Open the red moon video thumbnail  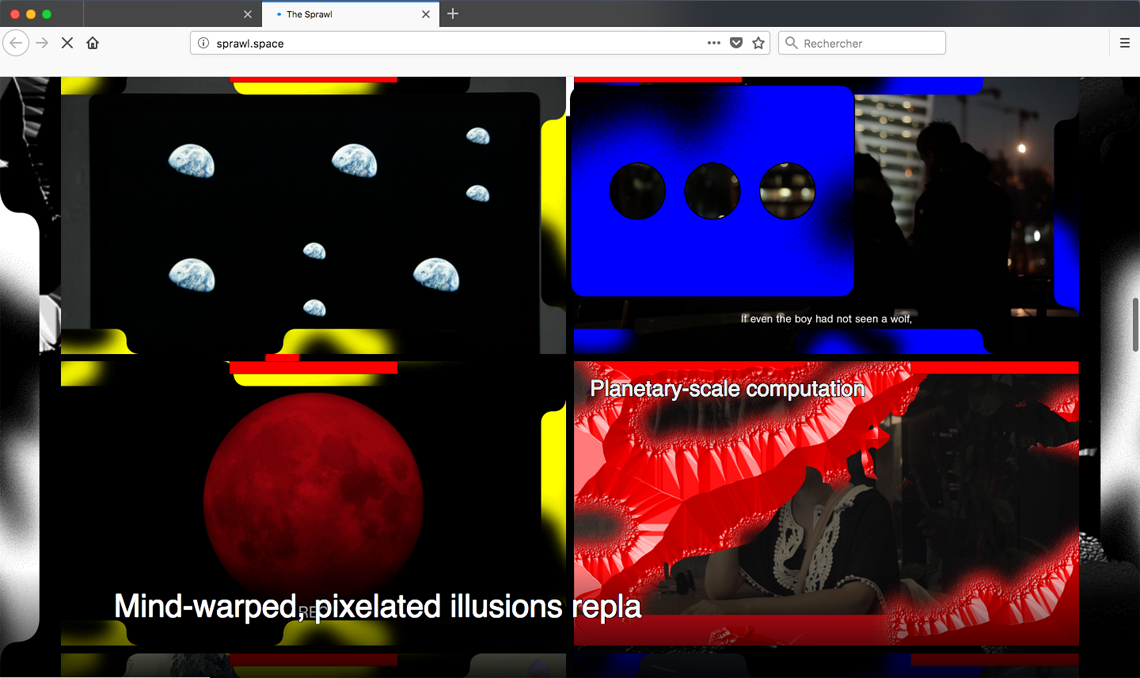313,497
